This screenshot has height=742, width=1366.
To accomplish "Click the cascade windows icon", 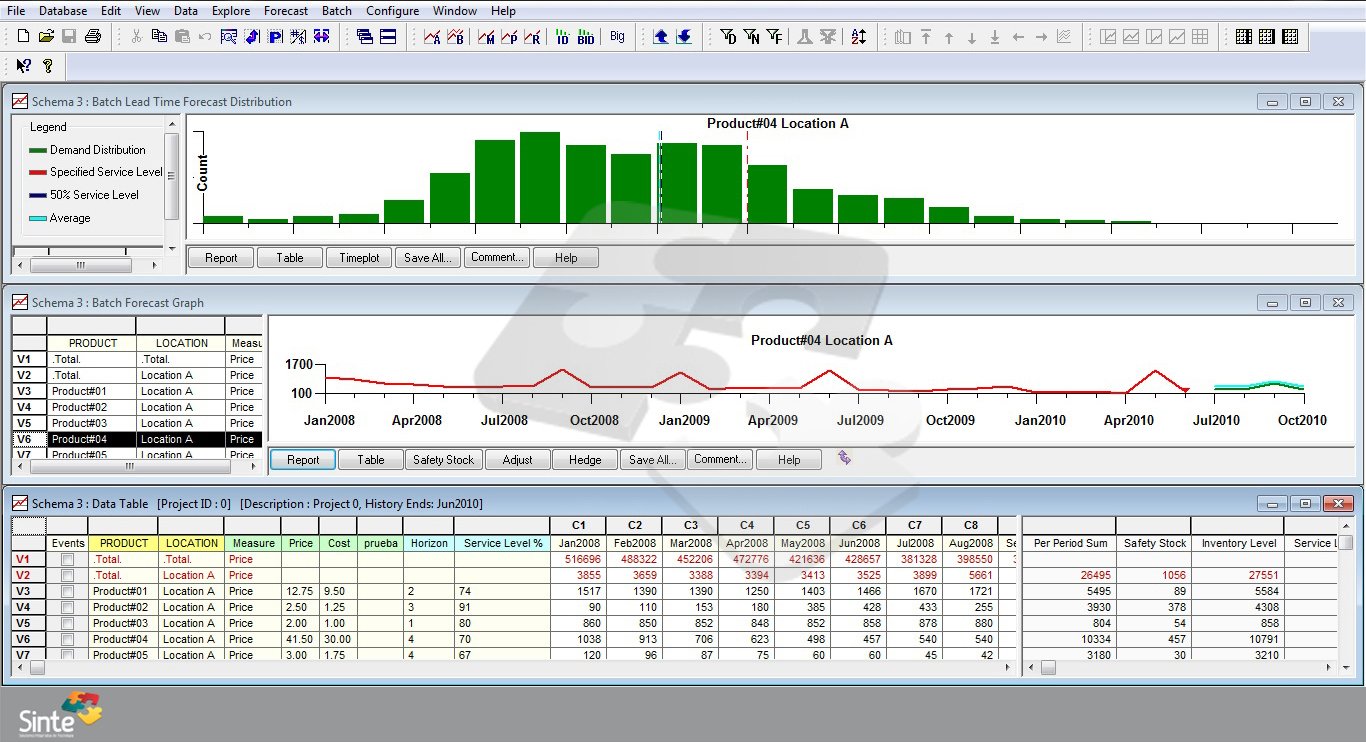I will [364, 37].
